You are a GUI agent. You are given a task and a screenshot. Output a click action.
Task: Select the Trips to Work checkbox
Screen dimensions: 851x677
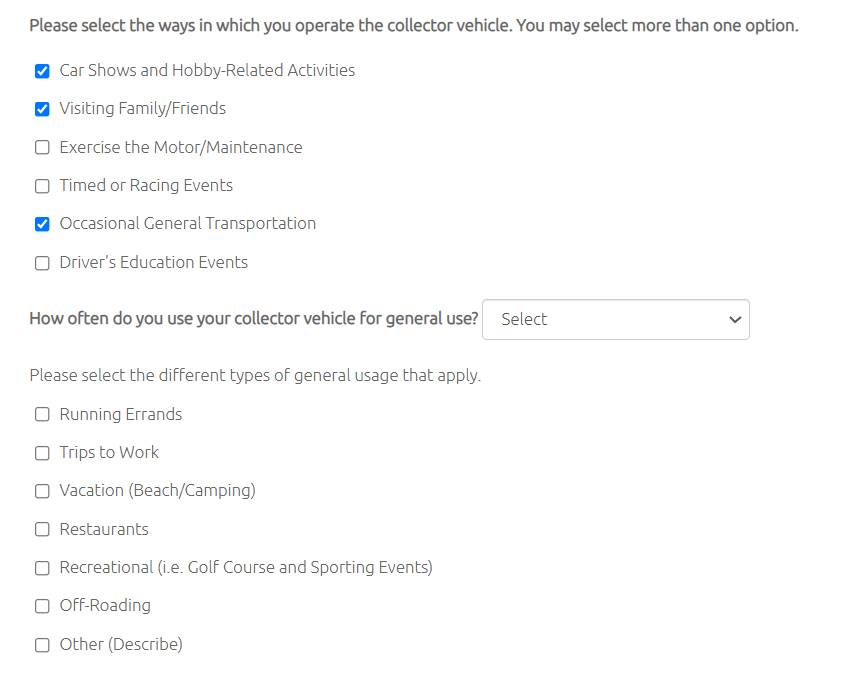(x=42, y=453)
